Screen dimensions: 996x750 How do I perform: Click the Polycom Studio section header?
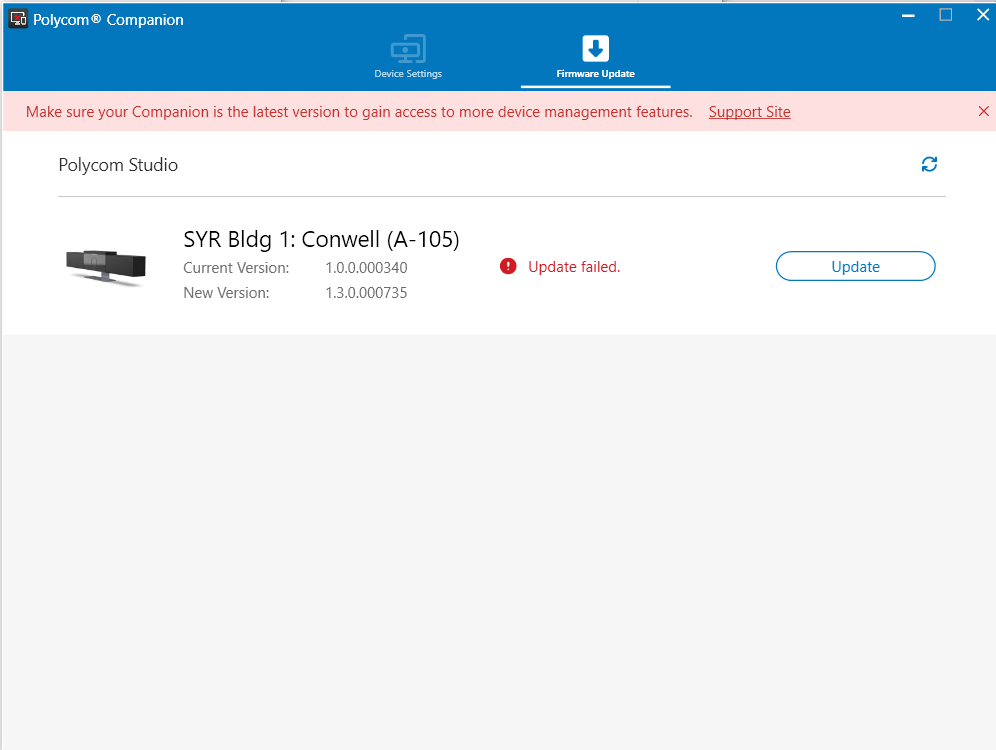118,164
